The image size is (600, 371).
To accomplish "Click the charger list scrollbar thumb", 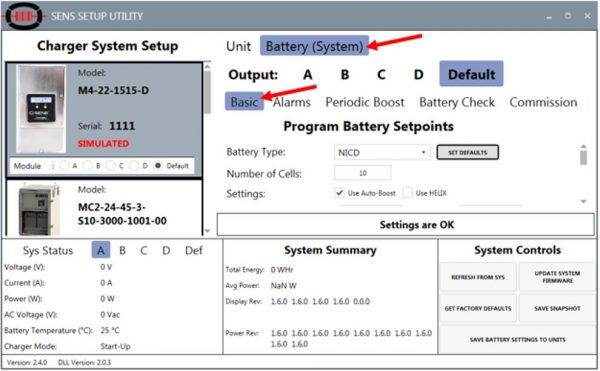I will (207, 92).
